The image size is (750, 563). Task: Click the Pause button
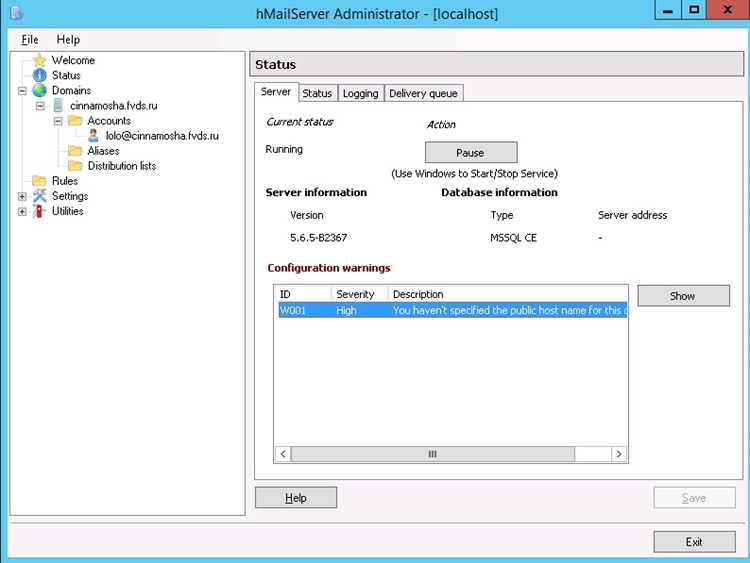pos(471,153)
